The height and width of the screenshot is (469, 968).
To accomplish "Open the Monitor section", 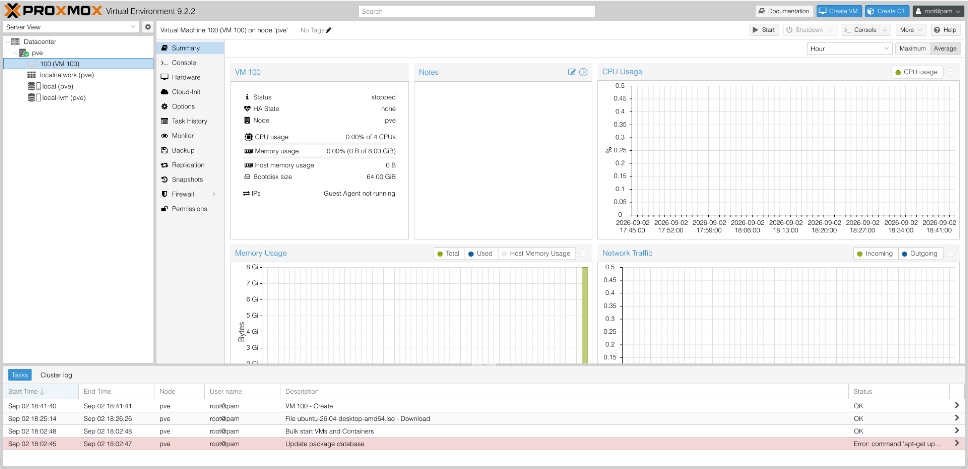I will (190, 136).
